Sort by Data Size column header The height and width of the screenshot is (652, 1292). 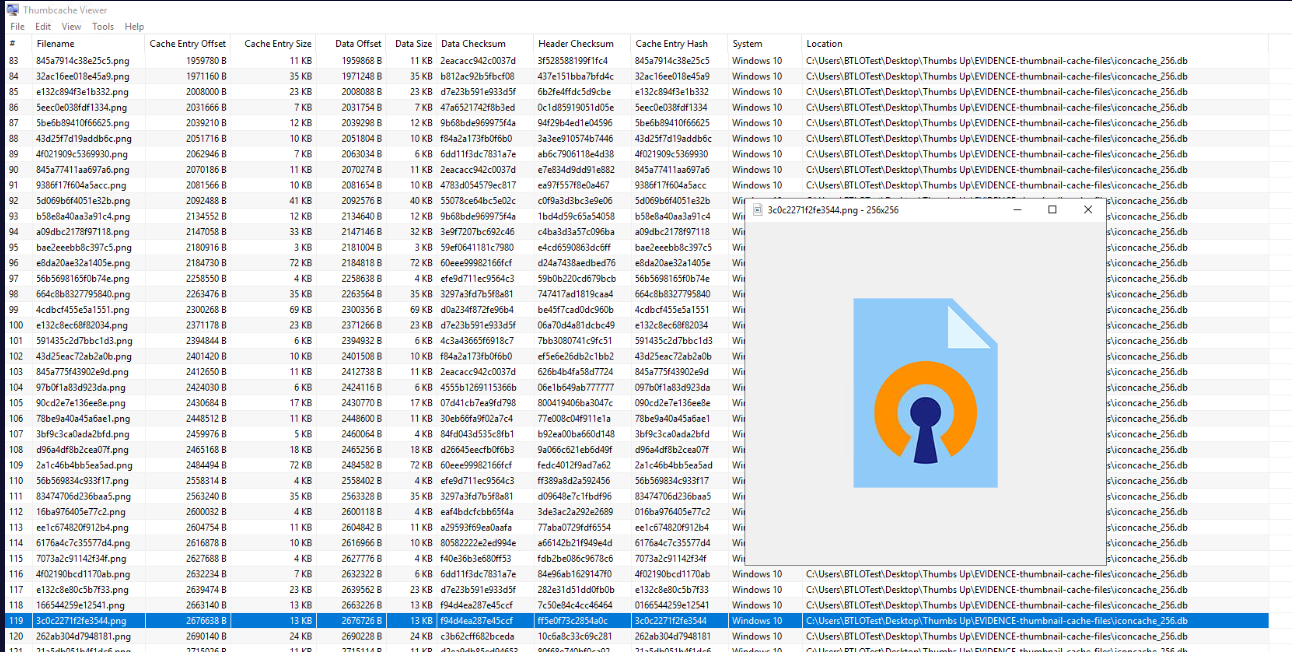pos(411,44)
